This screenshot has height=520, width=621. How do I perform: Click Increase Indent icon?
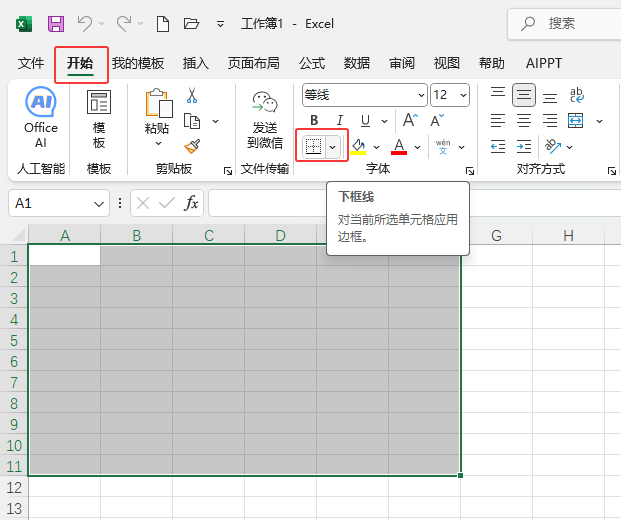[524, 147]
